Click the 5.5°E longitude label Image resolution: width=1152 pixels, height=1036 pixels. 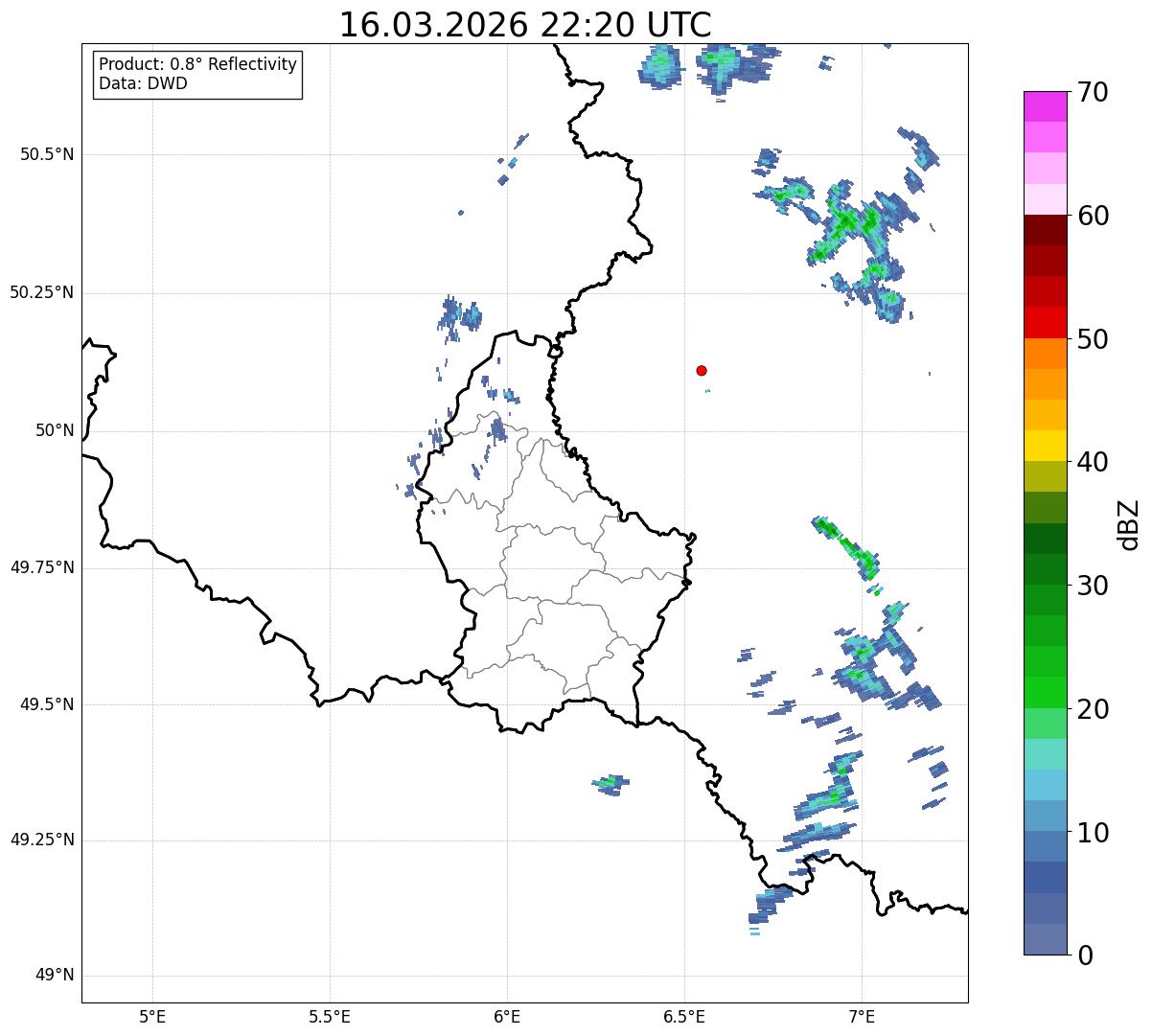tap(330, 1017)
